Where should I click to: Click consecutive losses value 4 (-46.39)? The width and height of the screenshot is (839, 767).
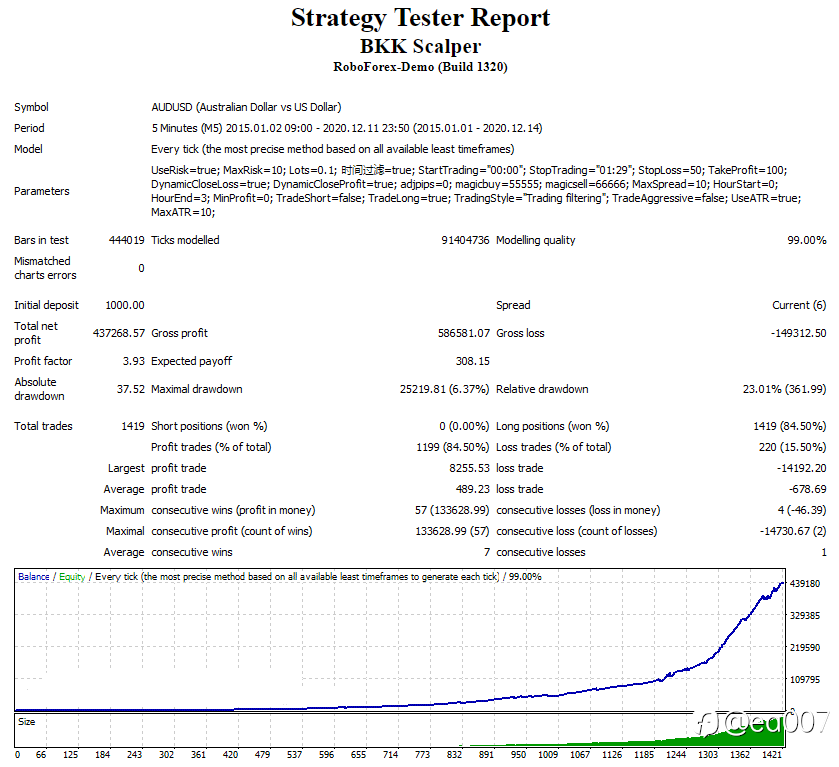point(802,510)
